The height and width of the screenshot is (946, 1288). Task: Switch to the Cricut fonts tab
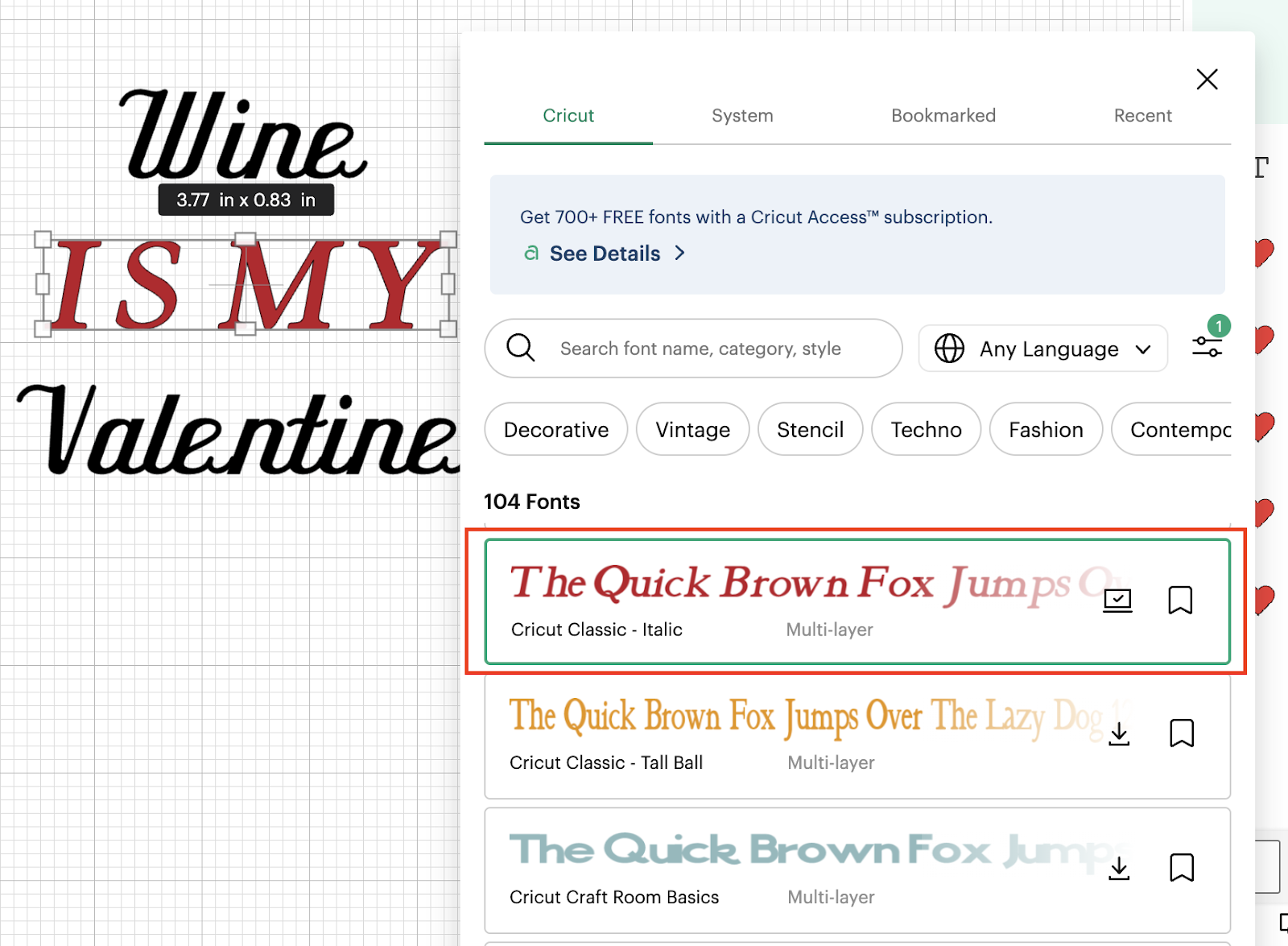coord(568,115)
